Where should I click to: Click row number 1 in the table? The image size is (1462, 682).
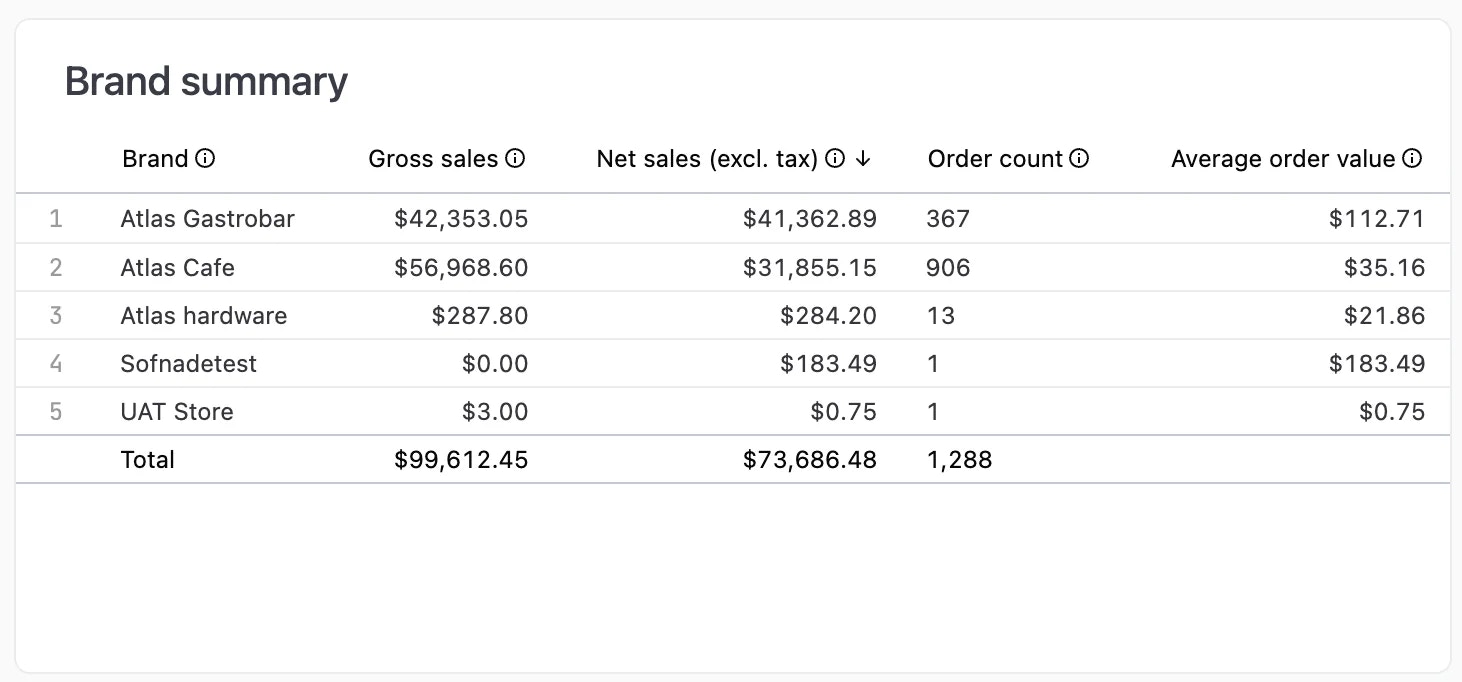tap(56, 218)
